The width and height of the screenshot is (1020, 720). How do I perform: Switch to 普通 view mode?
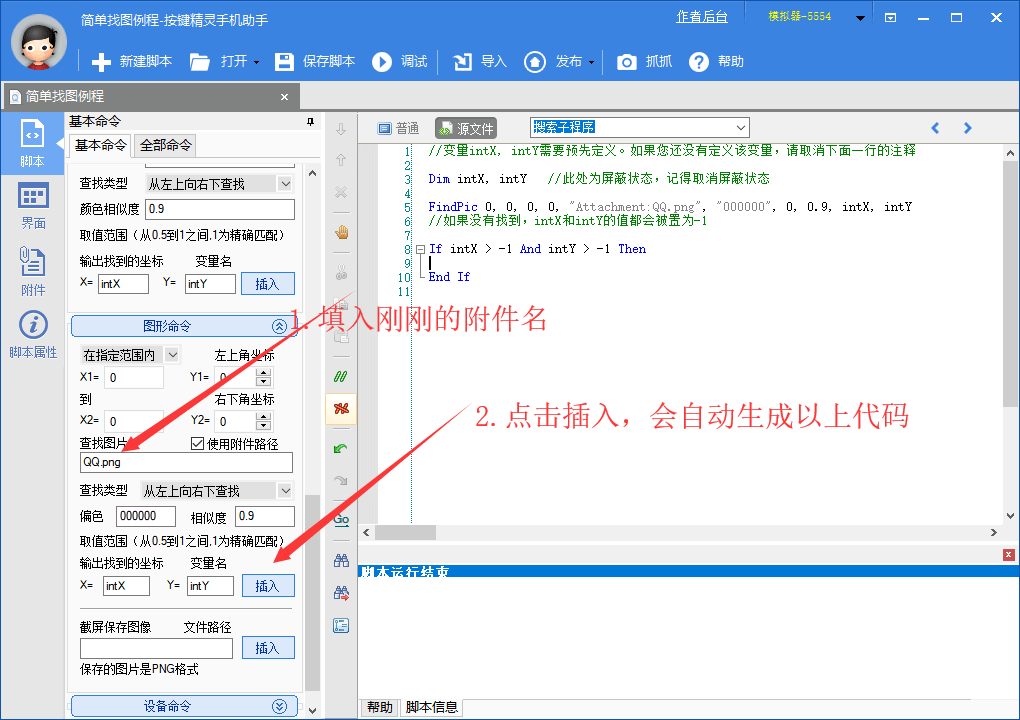click(x=398, y=128)
